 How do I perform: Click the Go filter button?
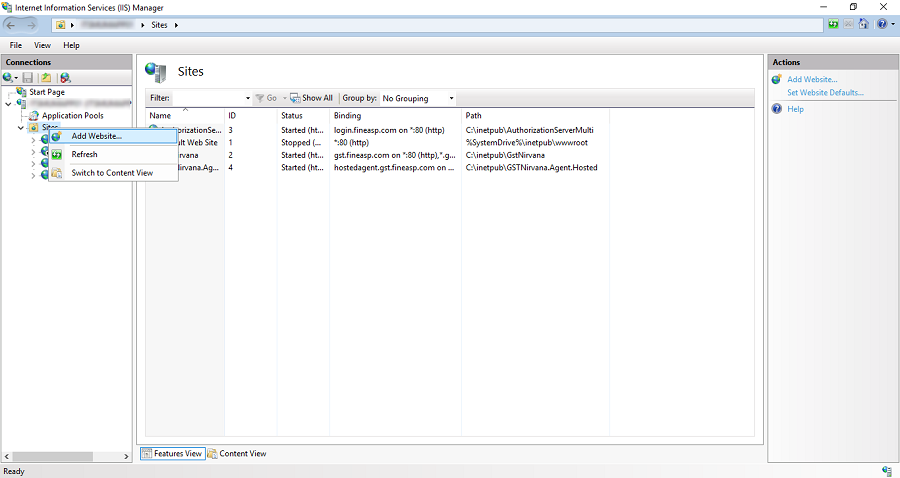[x=266, y=98]
